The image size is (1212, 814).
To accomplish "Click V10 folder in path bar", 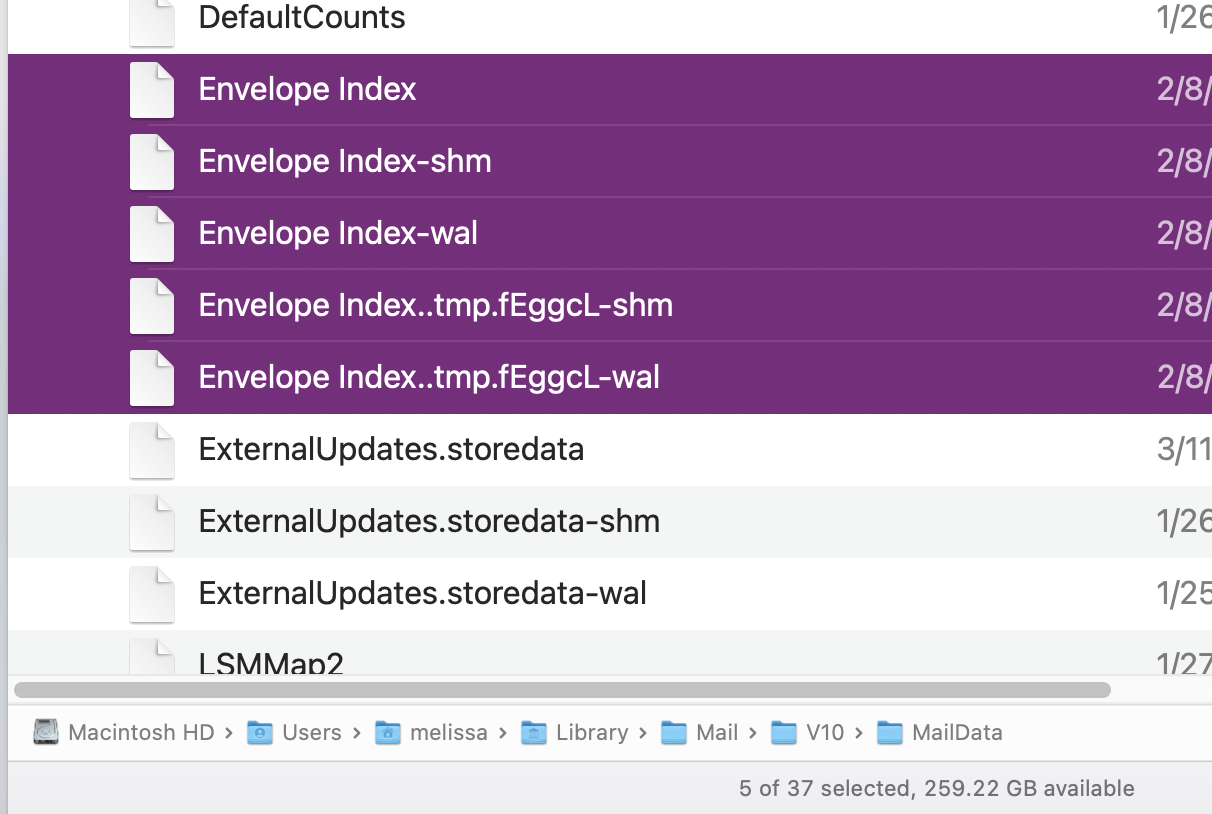I will [x=809, y=733].
